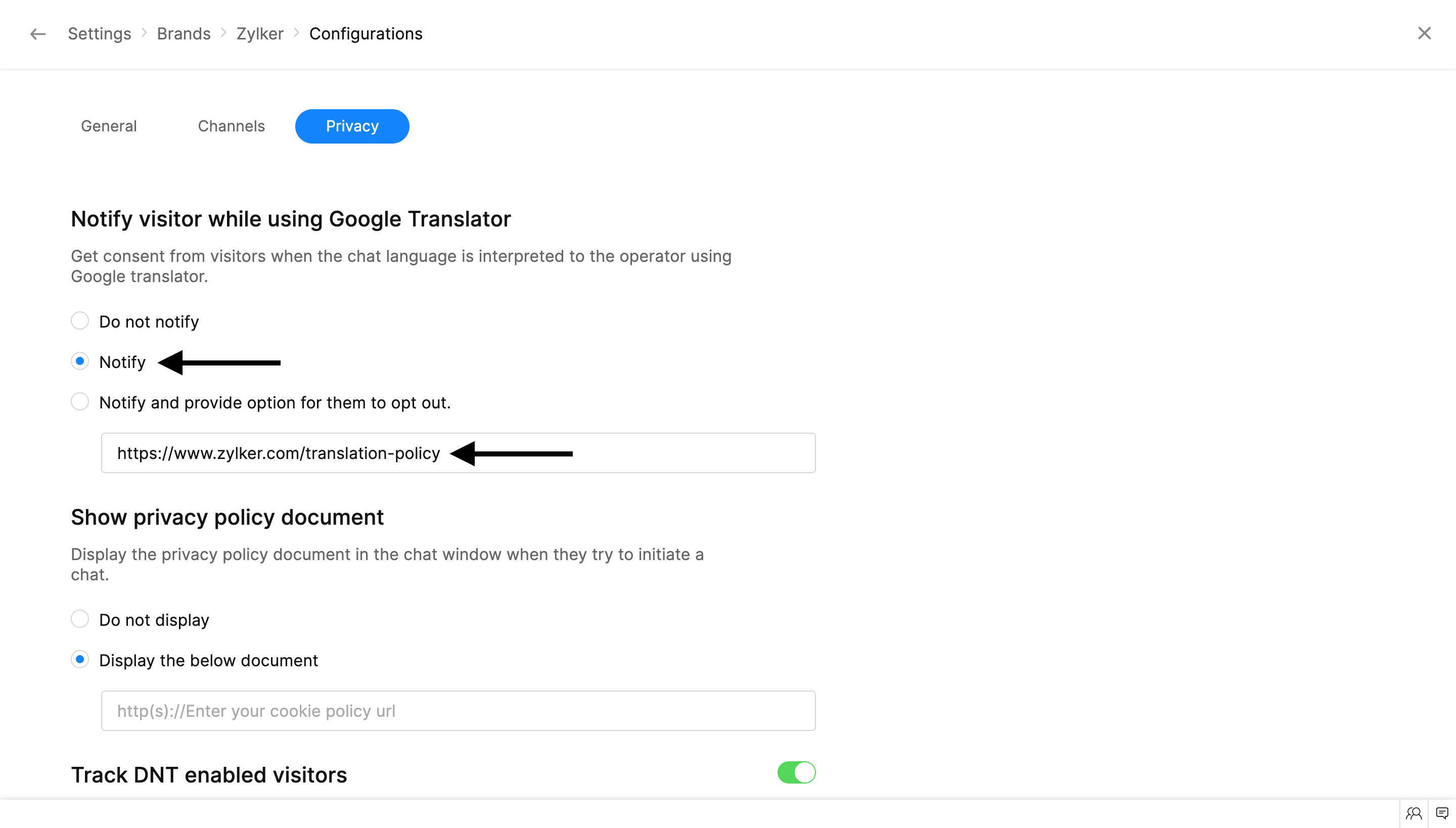Viewport: 1456px width, 828px height.
Task: Choose 'Display the below document' radio option
Action: [80, 660]
